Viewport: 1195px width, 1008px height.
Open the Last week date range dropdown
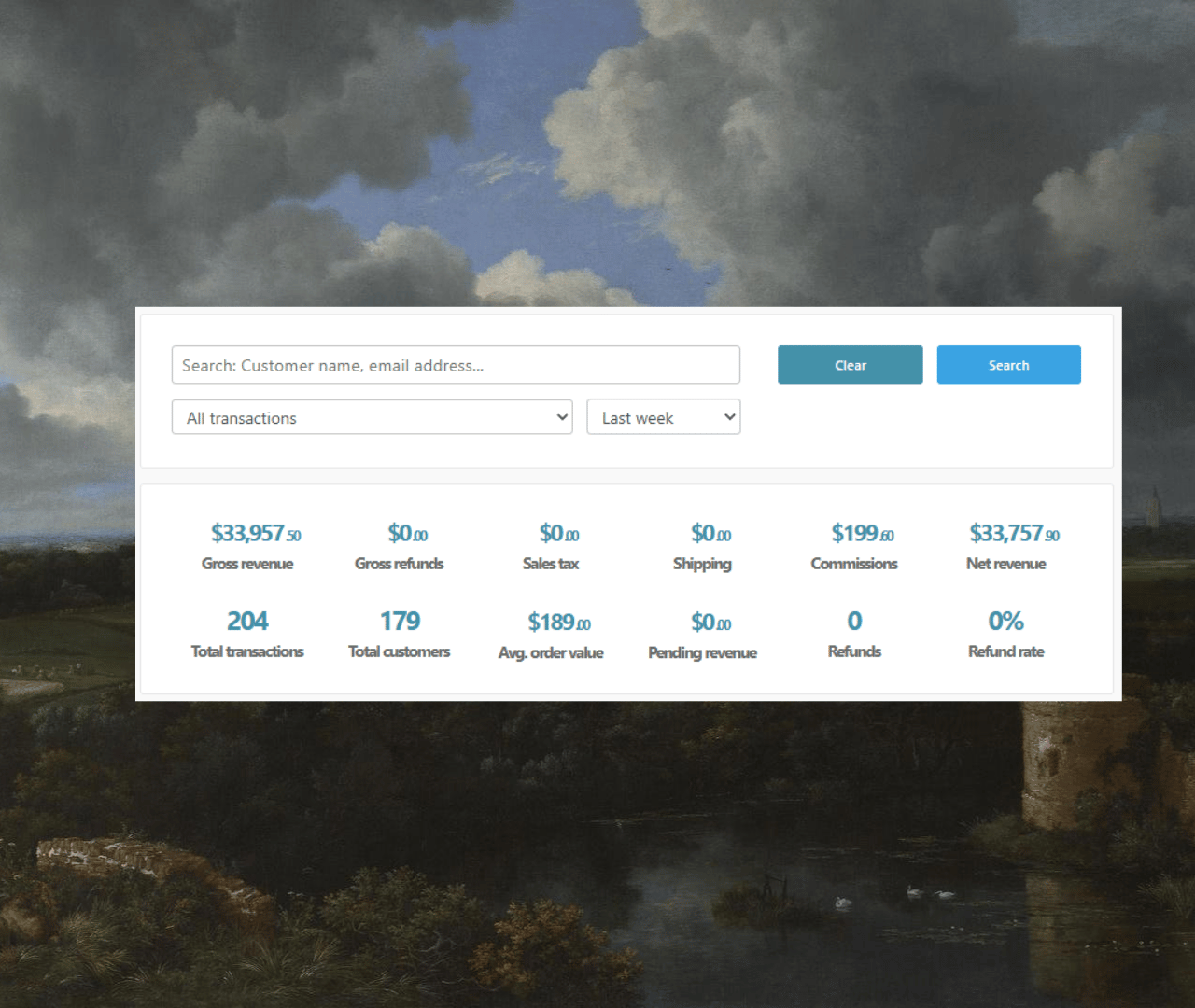point(663,417)
